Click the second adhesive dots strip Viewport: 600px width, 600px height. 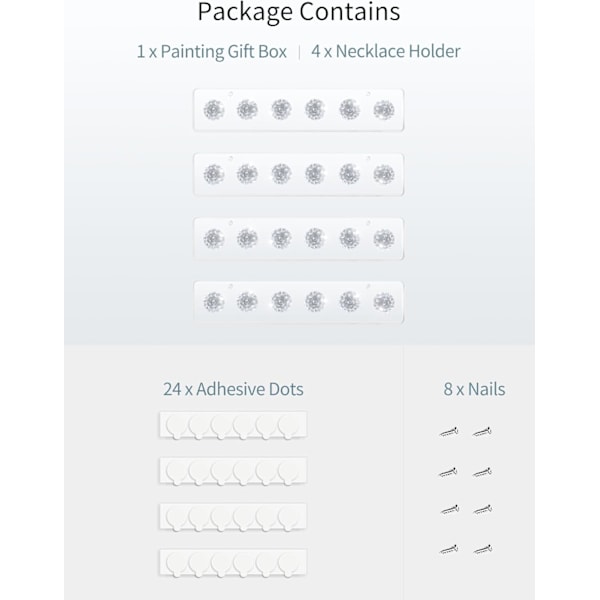233,471
